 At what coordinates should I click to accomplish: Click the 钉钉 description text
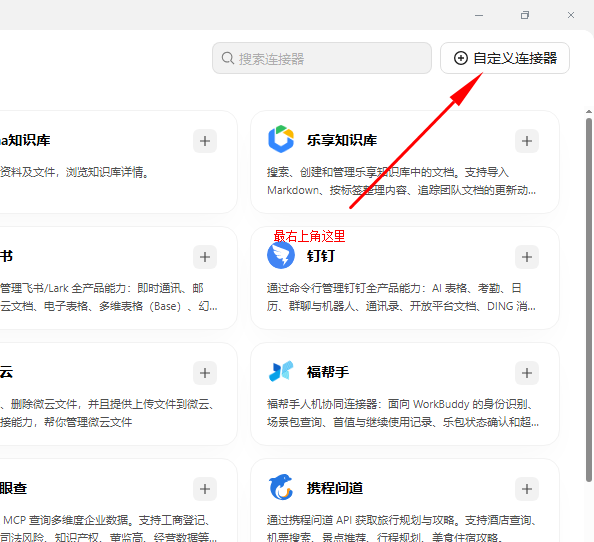tap(401, 297)
